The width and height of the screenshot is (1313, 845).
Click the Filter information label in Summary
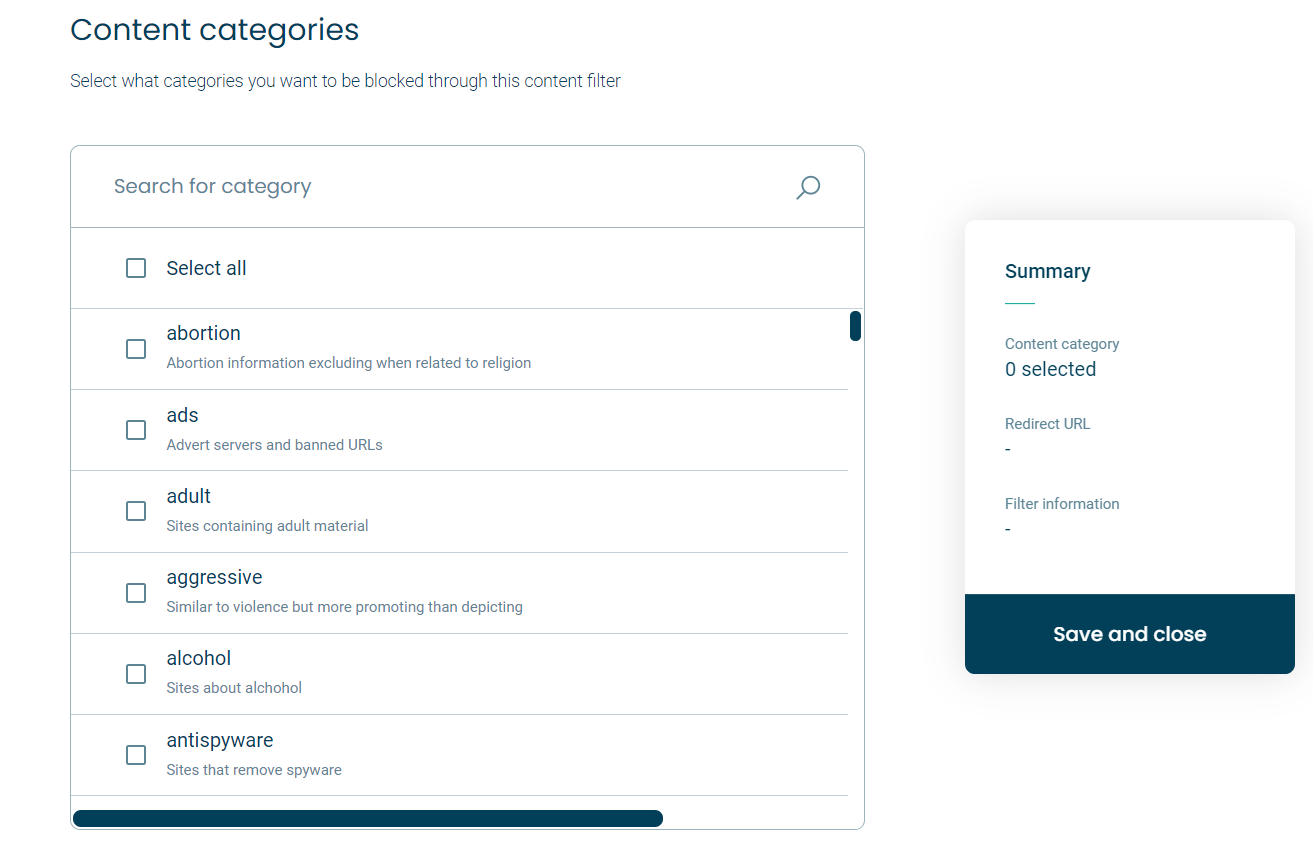[x=1062, y=504]
